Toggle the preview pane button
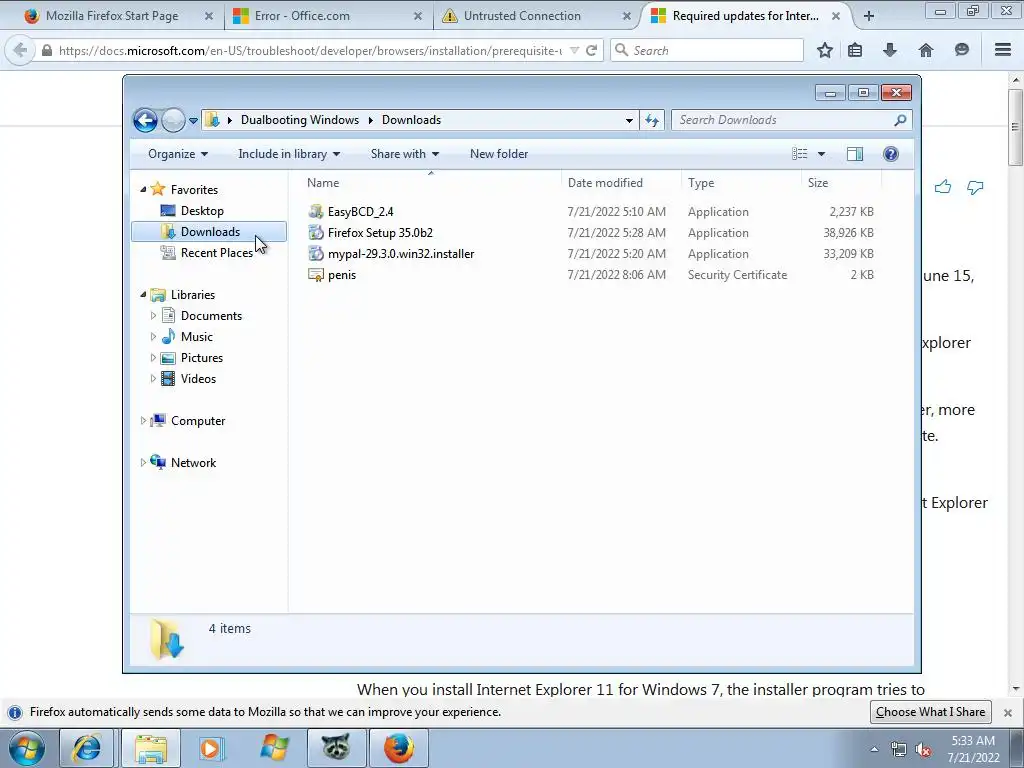Screen dimensions: 1024x768 (x=855, y=154)
